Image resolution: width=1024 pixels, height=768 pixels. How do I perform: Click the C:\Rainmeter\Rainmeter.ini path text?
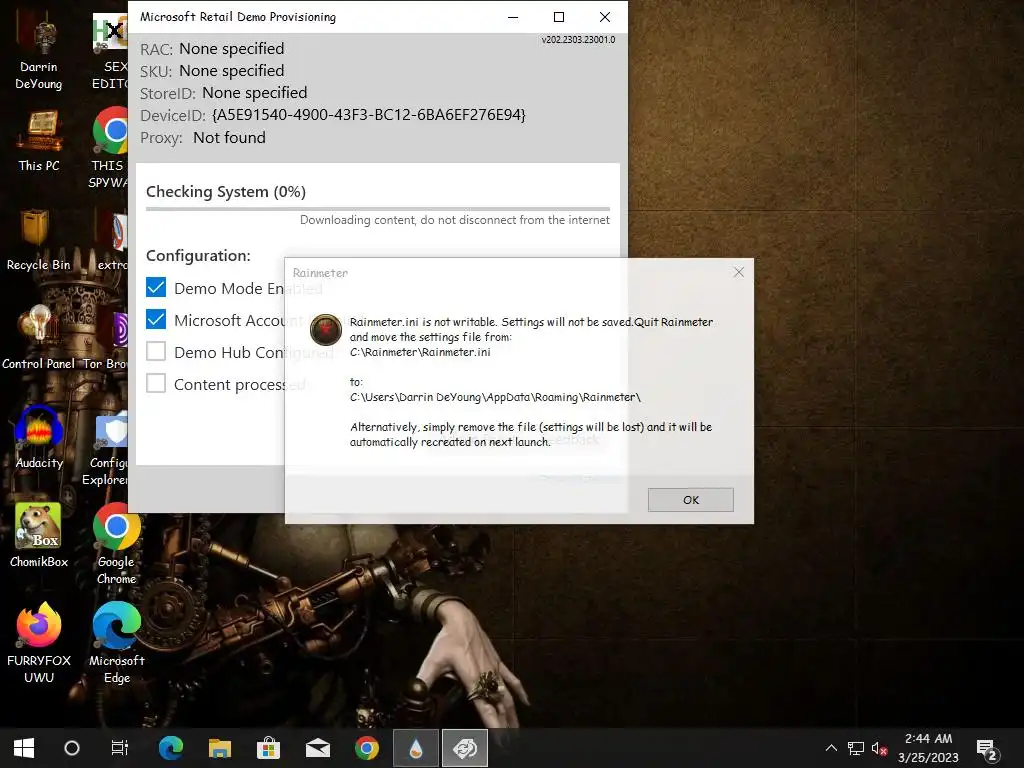click(420, 352)
